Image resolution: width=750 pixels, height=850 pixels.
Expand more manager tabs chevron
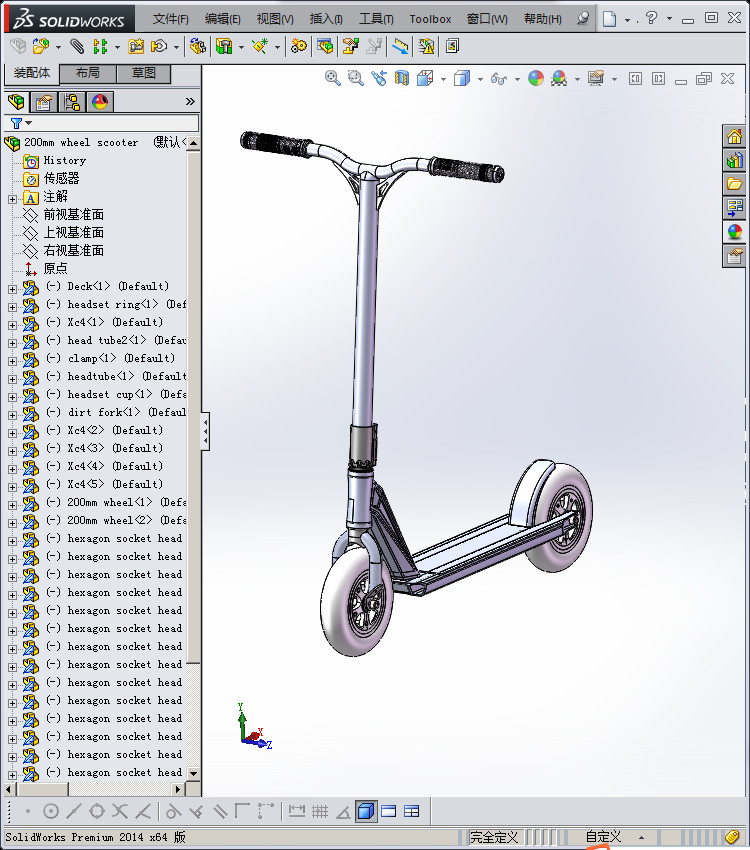[190, 101]
